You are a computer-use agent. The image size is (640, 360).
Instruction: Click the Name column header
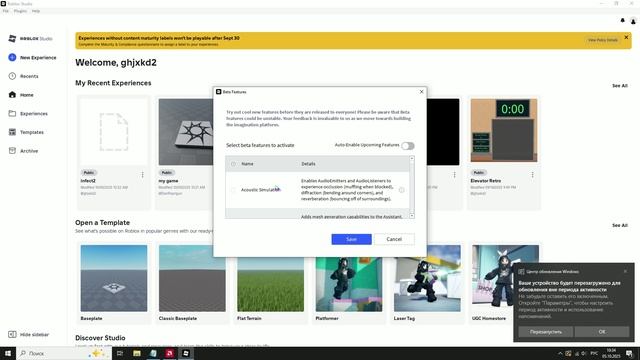247,164
